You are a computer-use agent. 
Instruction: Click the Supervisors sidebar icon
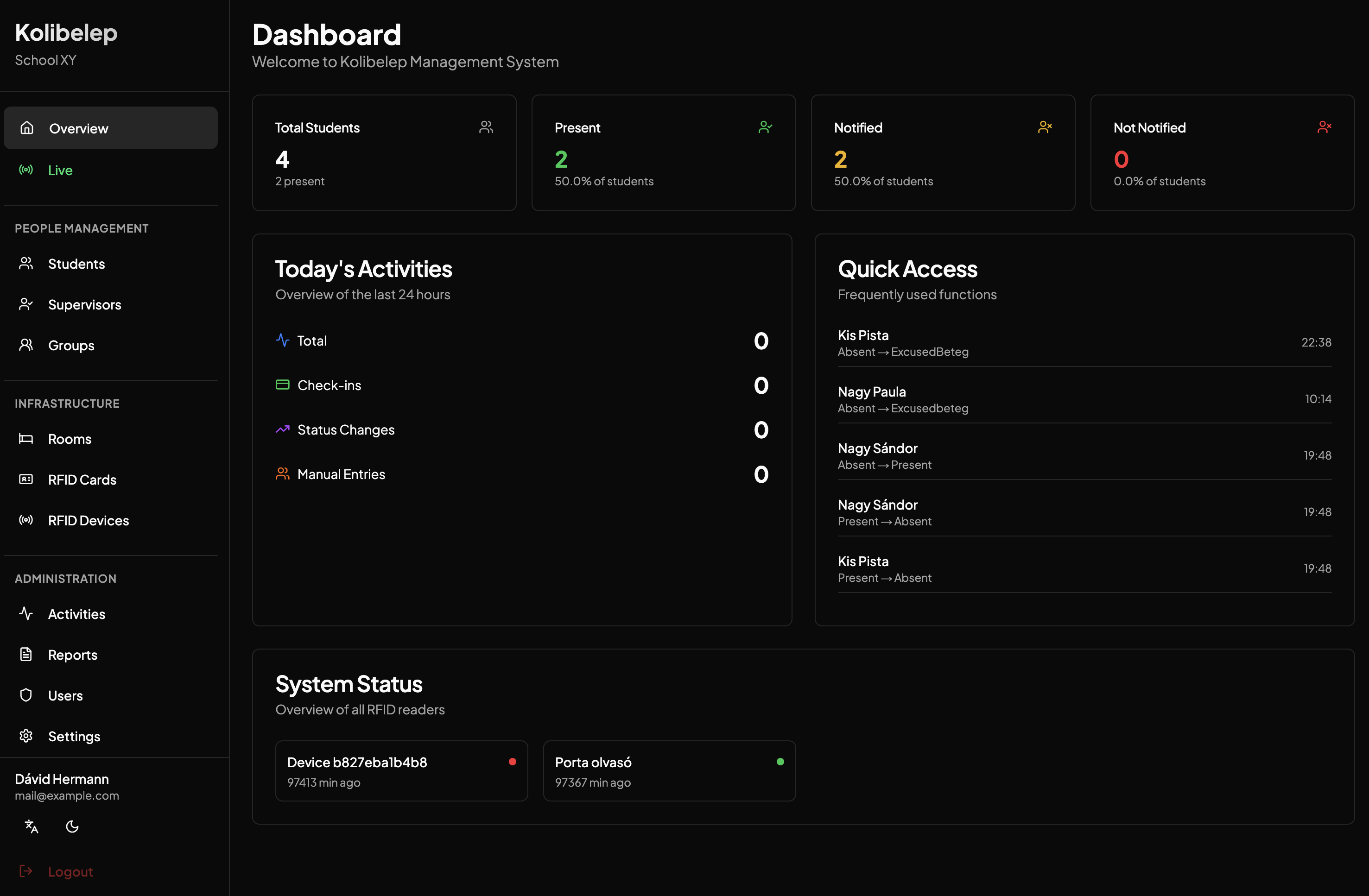pyautogui.click(x=26, y=304)
